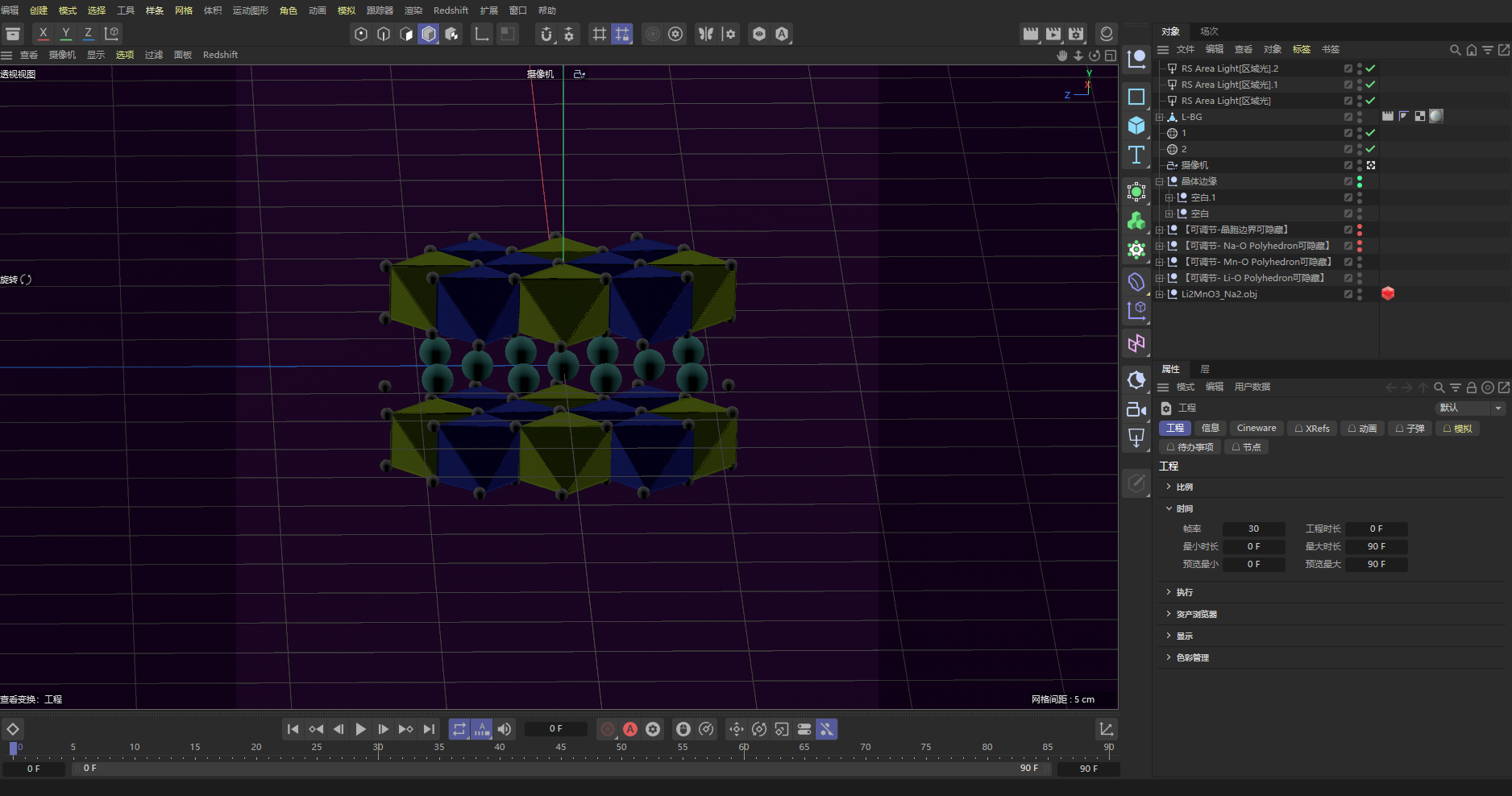Toggle visibility dots of 晶体边缘
The height and width of the screenshot is (796, 1512).
(1360, 181)
